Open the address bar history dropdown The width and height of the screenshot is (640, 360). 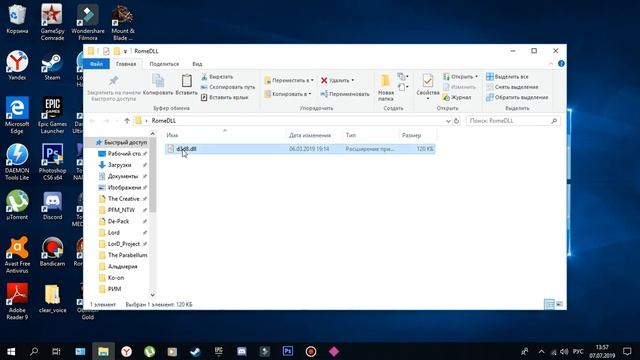(x=448, y=121)
